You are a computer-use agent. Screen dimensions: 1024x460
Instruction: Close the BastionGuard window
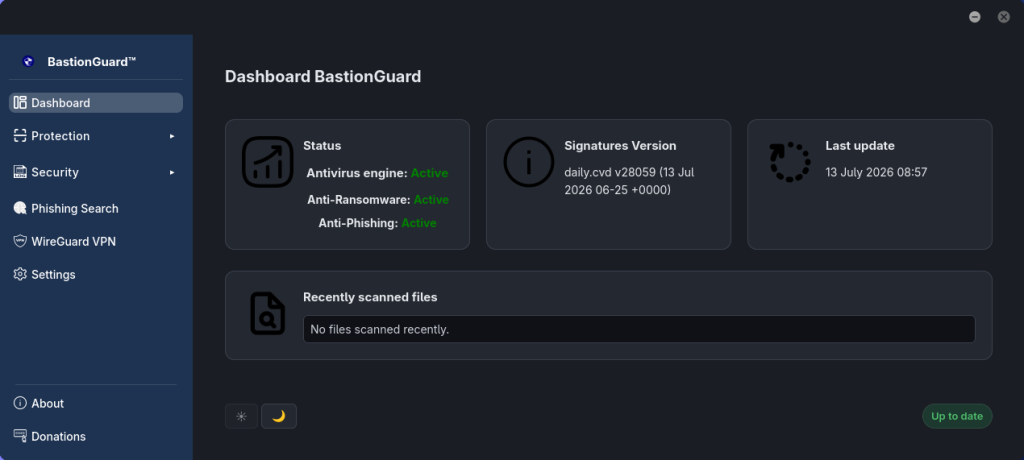[x=1004, y=17]
